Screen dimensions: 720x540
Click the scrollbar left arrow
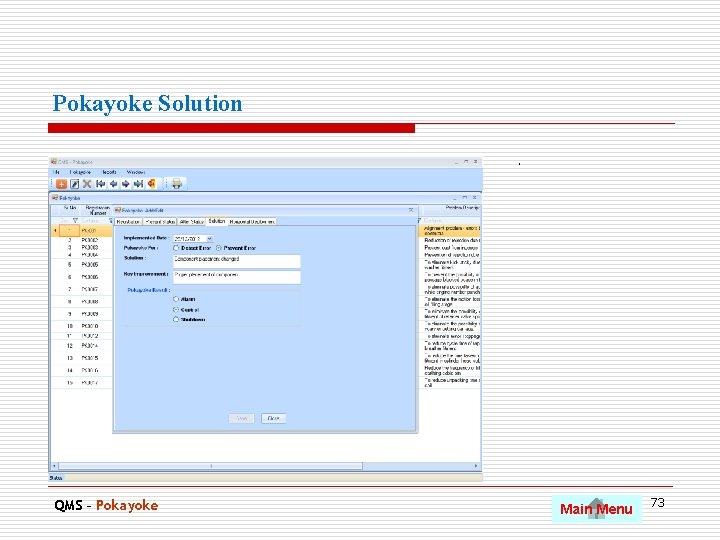[55, 466]
